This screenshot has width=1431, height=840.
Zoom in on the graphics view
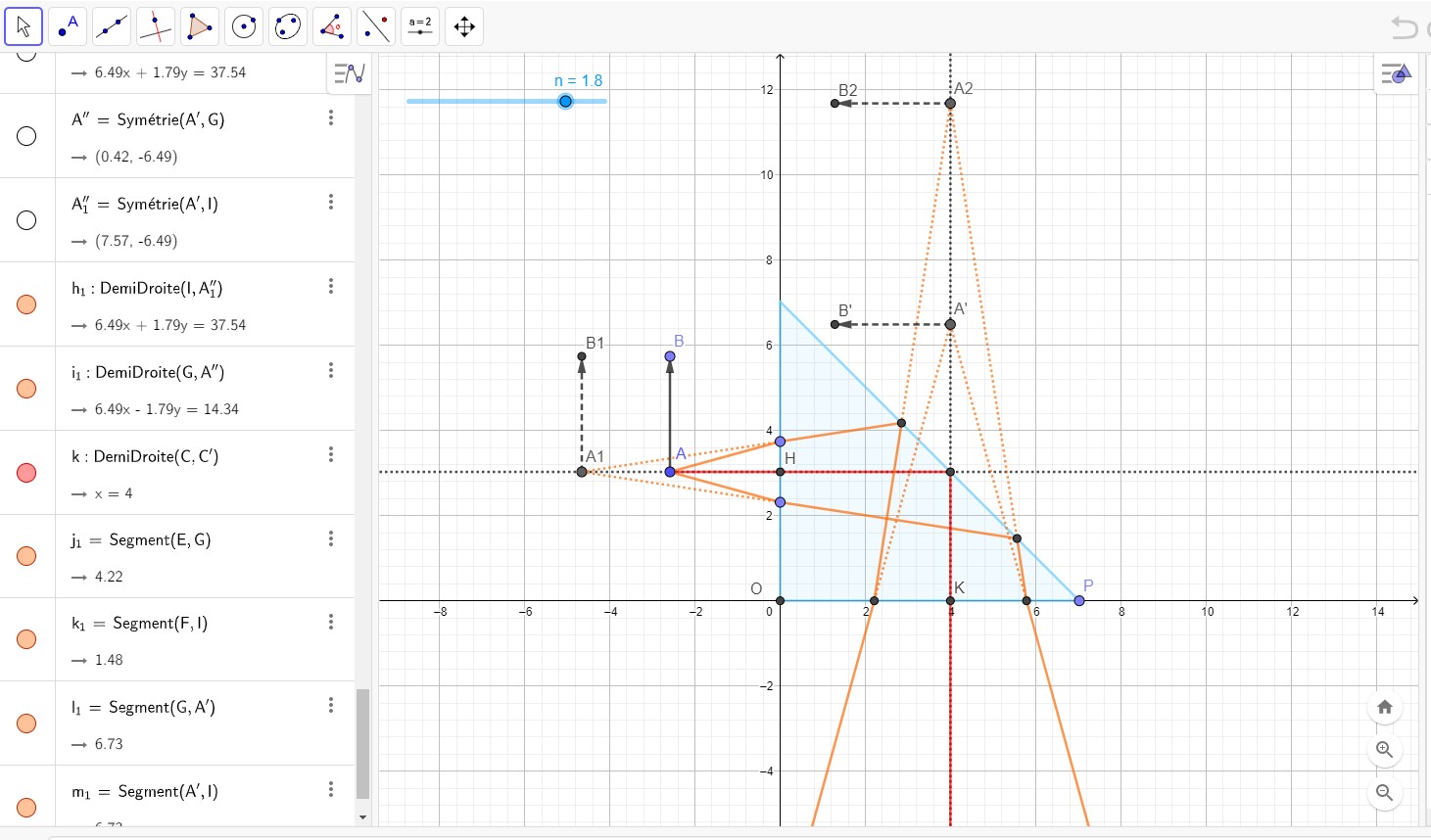pos(1384,750)
